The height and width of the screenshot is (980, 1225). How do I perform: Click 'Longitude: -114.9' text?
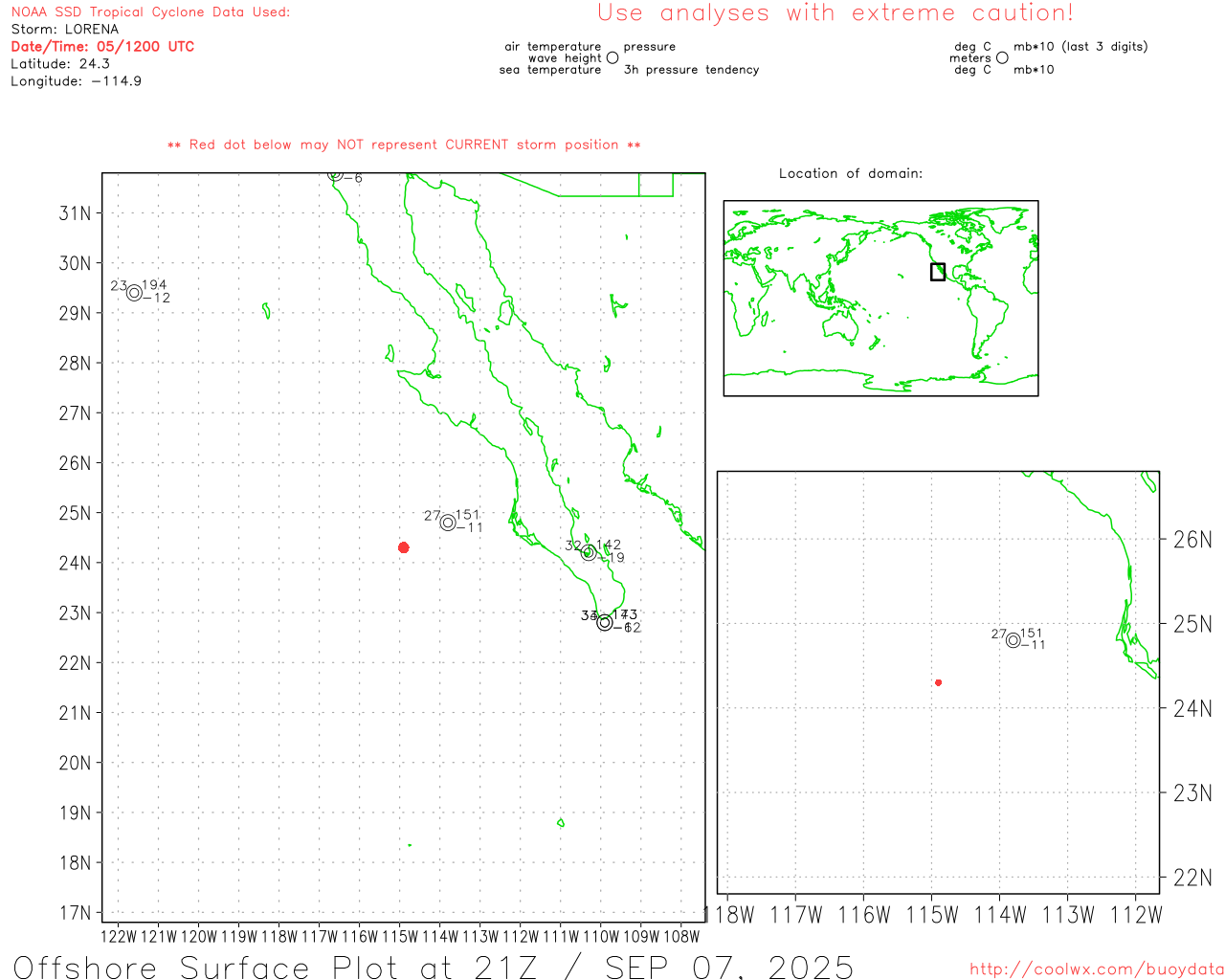[x=77, y=81]
